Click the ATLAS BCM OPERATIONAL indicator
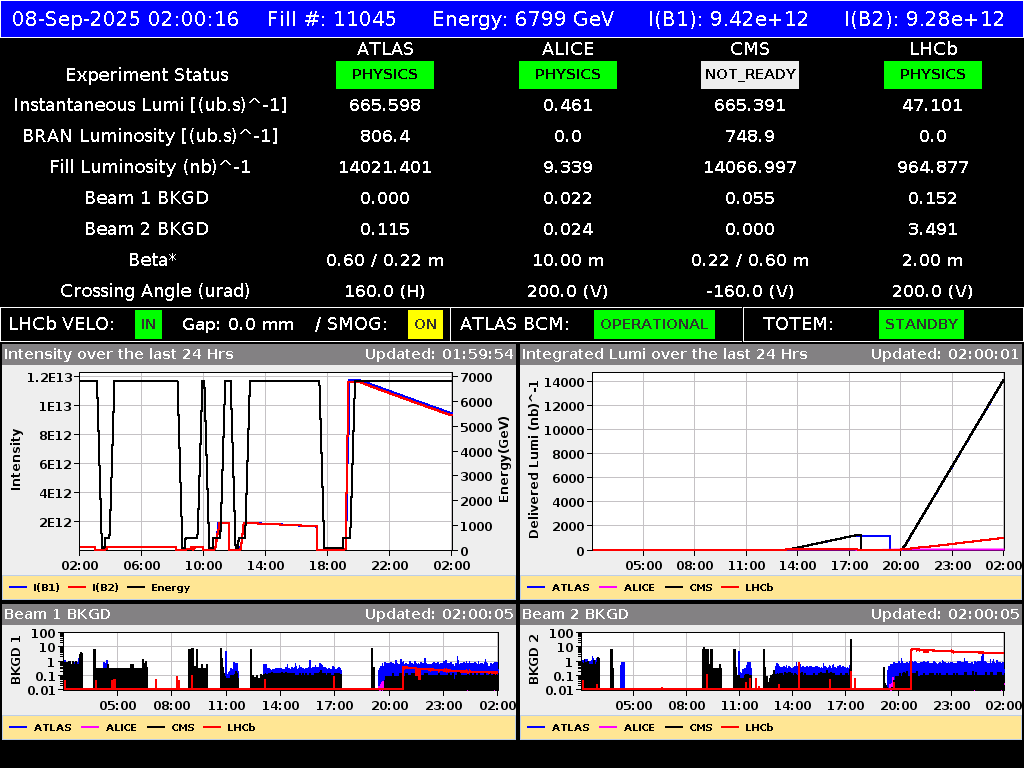1024x768 pixels. pyautogui.click(x=654, y=324)
